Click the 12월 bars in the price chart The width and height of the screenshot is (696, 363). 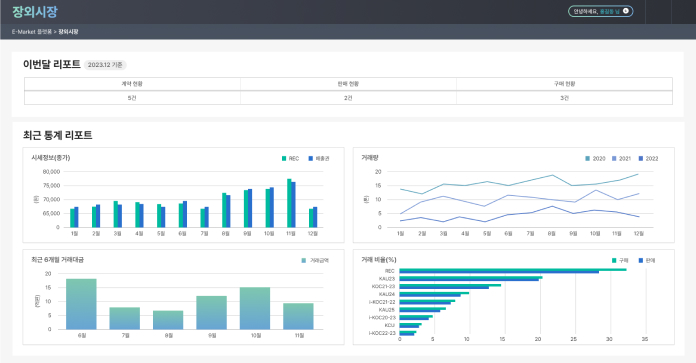click(313, 217)
